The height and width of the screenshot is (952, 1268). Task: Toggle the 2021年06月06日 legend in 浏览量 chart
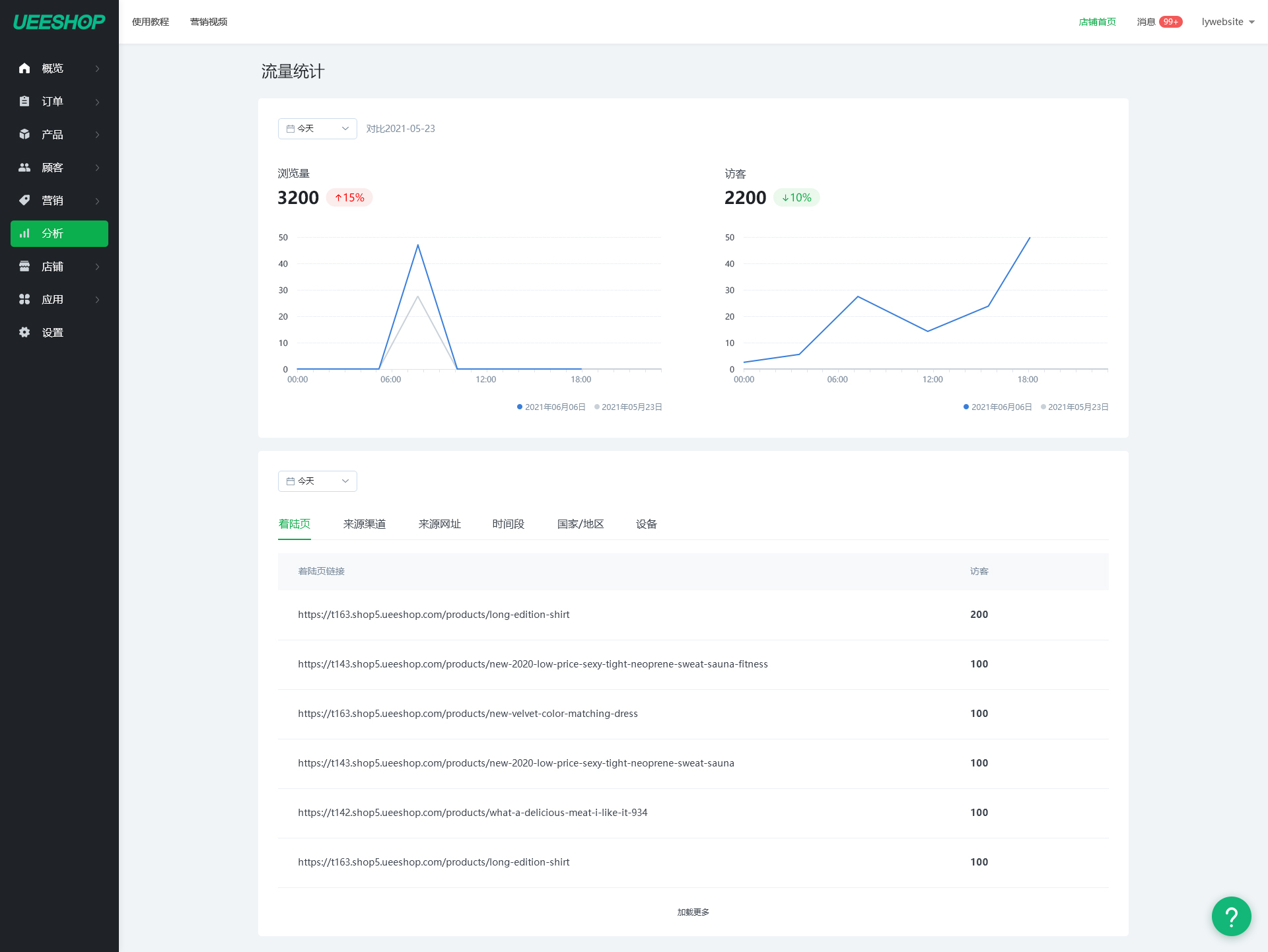click(x=551, y=407)
